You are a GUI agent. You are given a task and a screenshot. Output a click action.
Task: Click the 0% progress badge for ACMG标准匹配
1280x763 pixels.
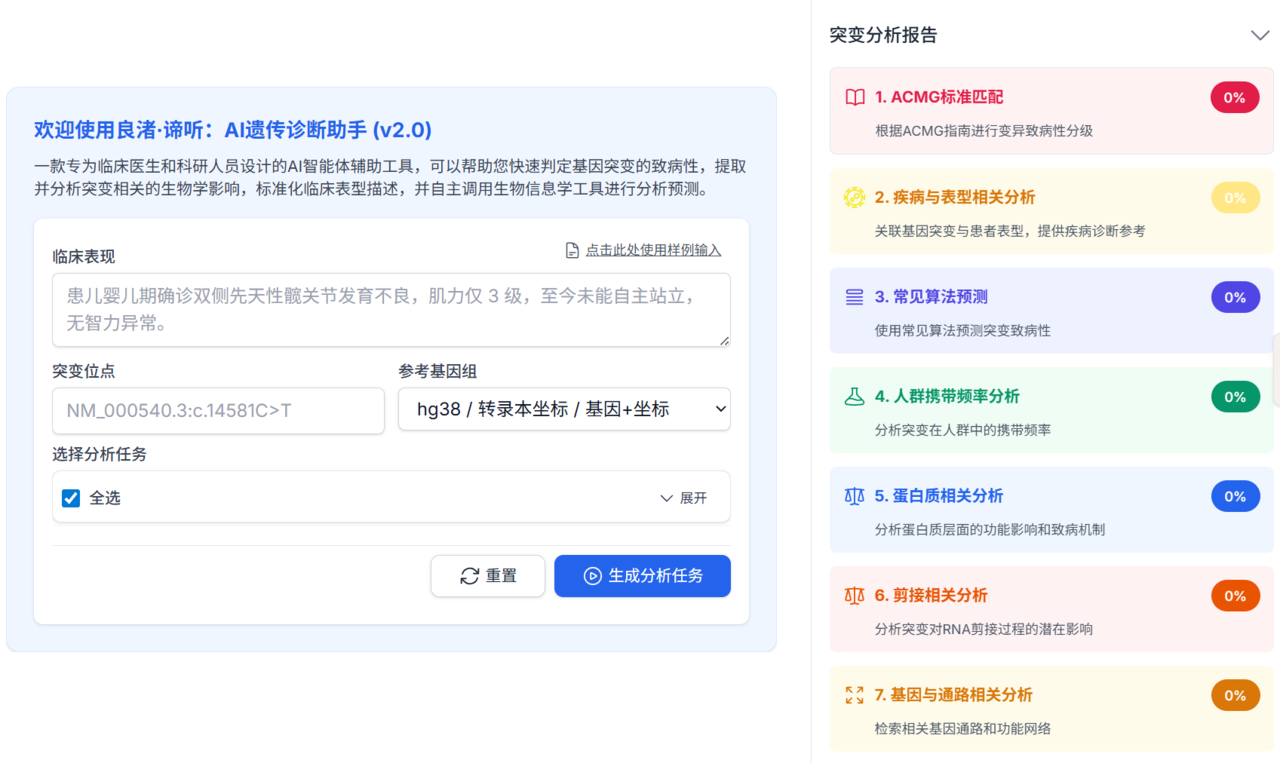1234,98
